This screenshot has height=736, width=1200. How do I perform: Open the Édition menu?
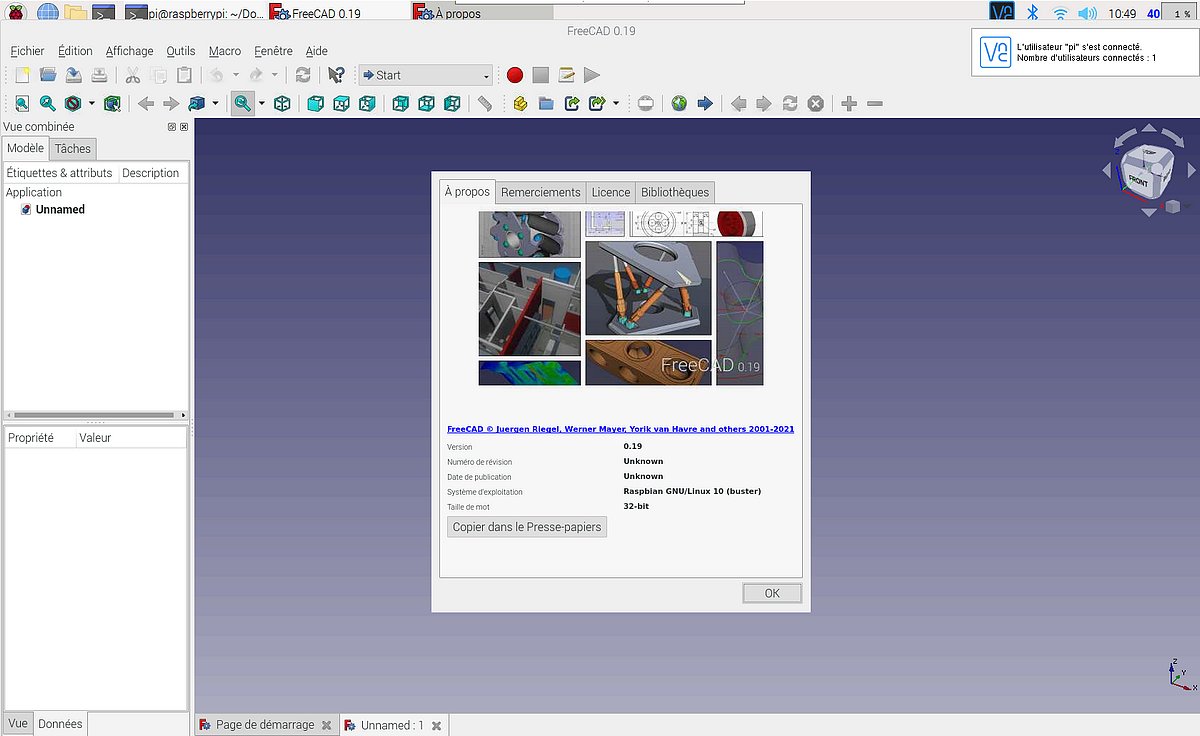click(75, 51)
